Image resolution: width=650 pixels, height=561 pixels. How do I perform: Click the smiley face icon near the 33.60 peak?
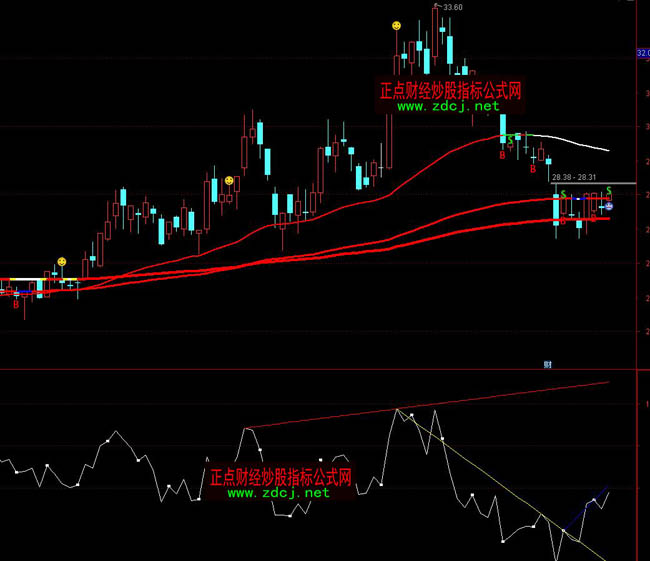[396, 24]
